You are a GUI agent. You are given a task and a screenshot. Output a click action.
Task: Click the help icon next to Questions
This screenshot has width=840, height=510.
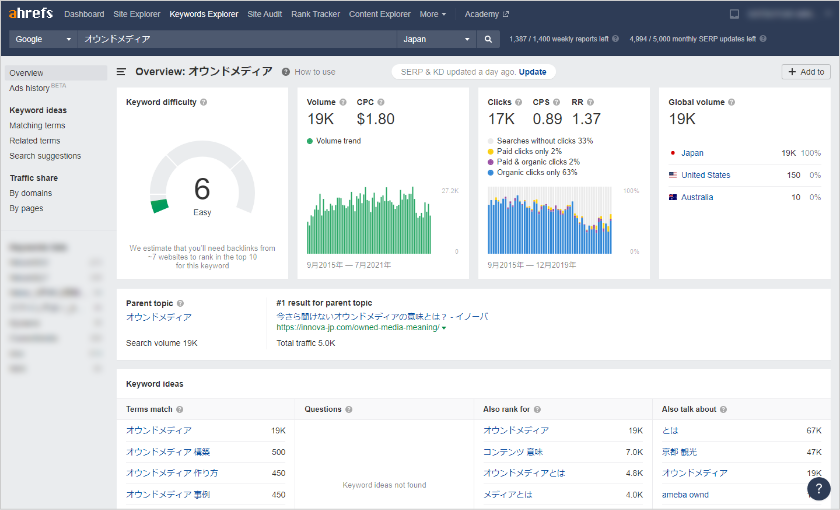coord(349,409)
